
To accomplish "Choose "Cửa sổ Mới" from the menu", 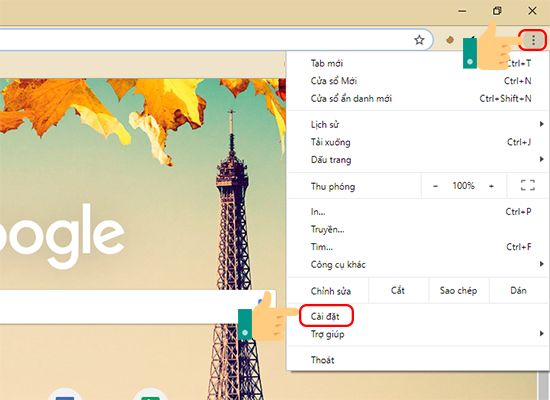I will click(x=417, y=81).
